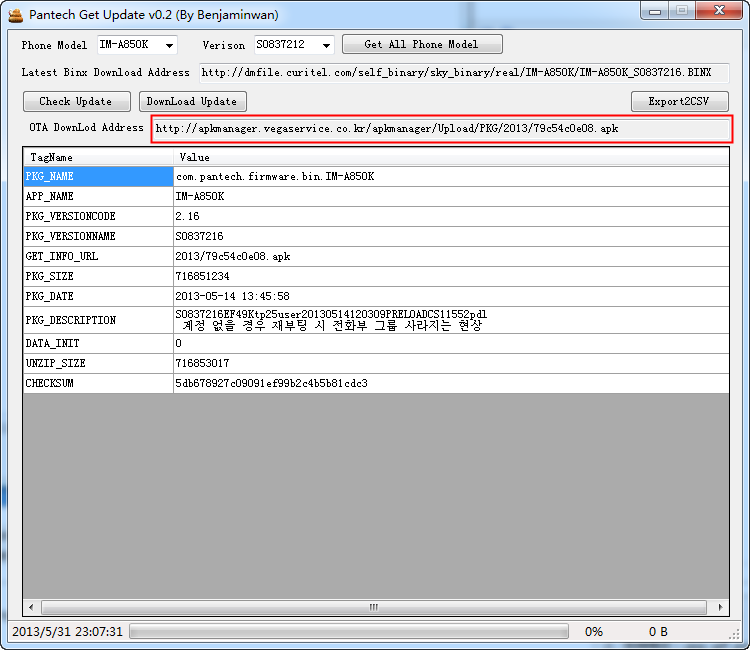Click the Get All Phone Model button
Screen dimensions: 750x650
[422, 44]
